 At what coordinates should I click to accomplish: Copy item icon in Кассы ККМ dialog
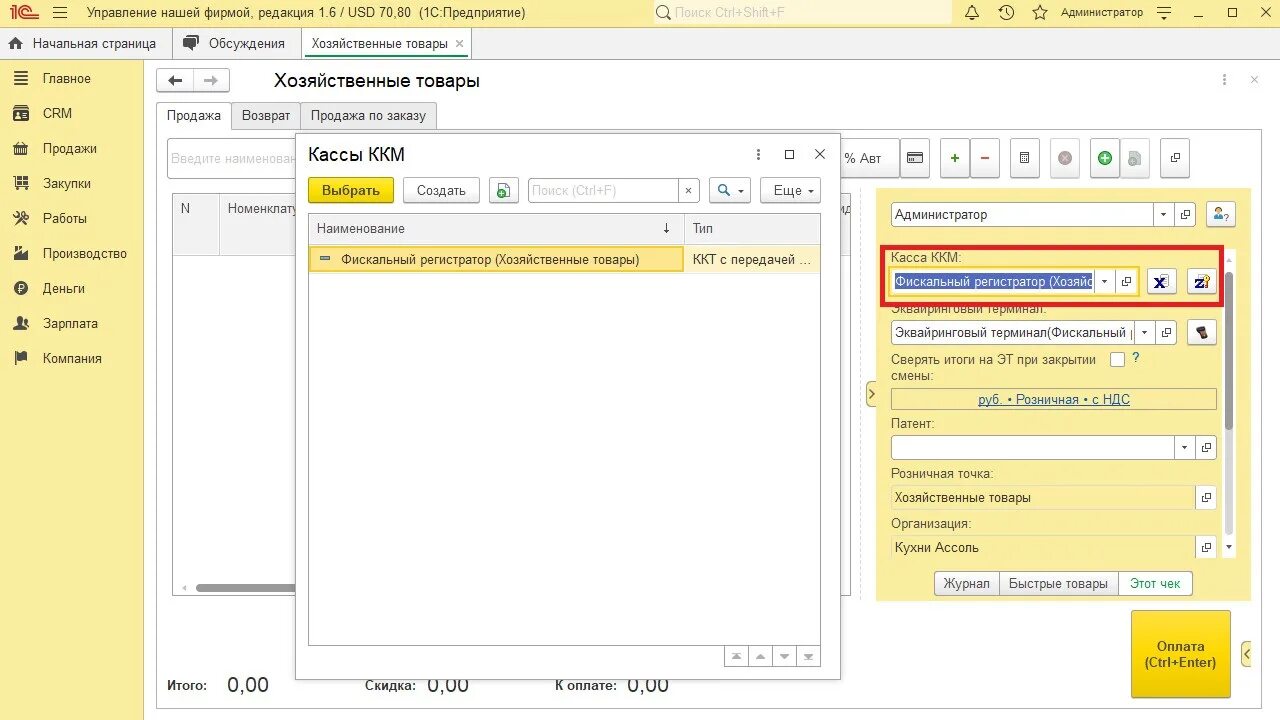503,190
